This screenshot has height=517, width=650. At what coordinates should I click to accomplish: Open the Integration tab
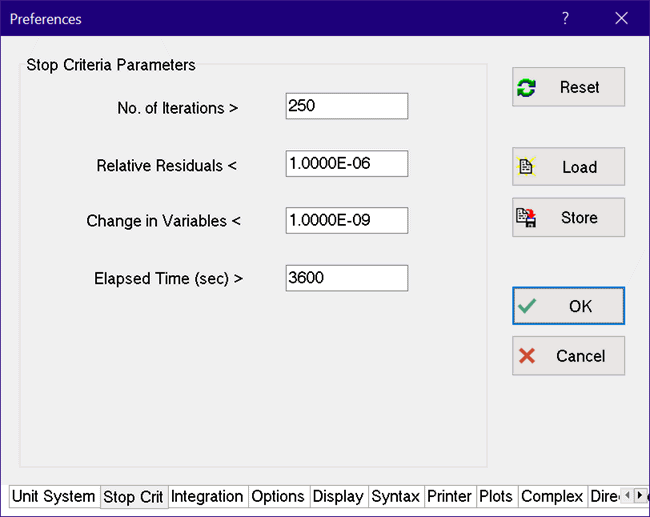(x=207, y=496)
